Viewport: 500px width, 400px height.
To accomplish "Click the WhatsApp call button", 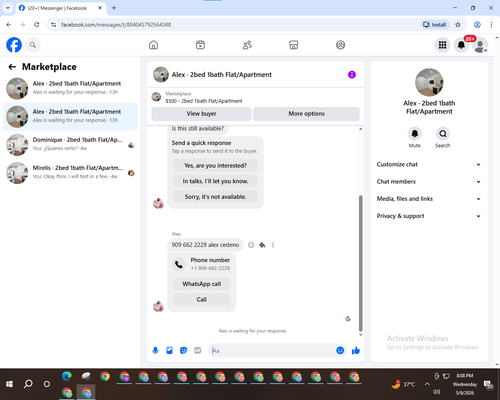I will (x=202, y=284).
